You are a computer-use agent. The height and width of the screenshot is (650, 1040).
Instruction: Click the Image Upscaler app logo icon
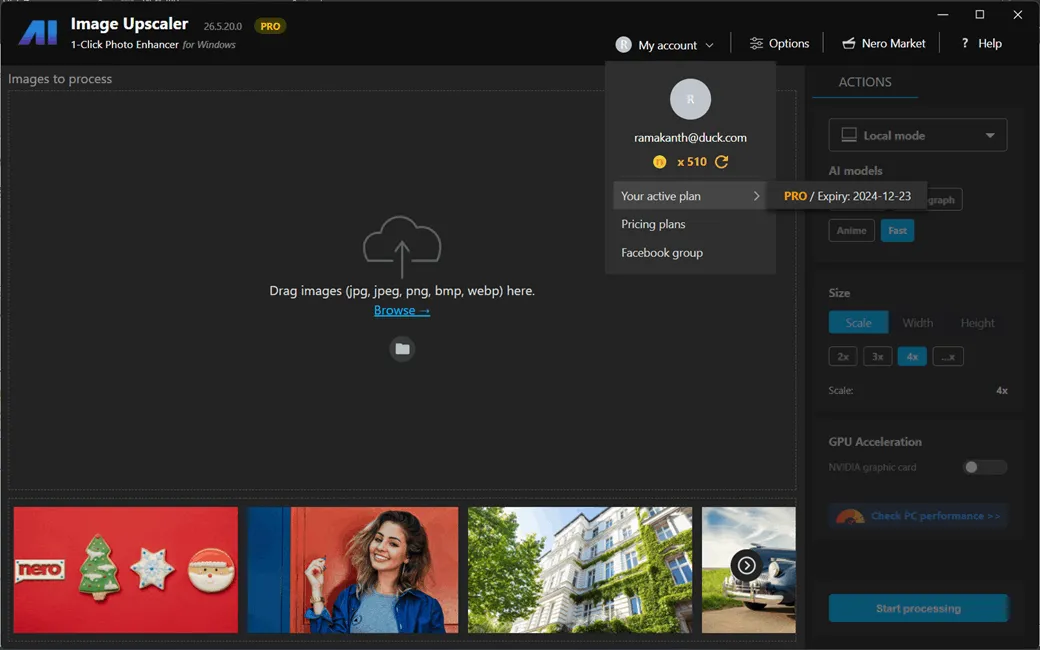point(38,31)
